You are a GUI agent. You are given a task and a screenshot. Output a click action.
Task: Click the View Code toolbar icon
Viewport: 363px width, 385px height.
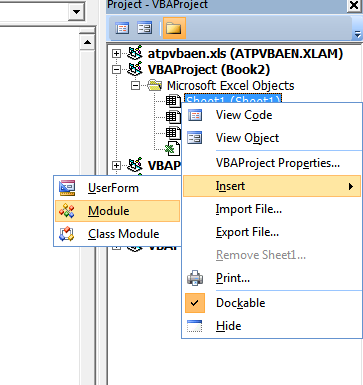(x=122, y=28)
